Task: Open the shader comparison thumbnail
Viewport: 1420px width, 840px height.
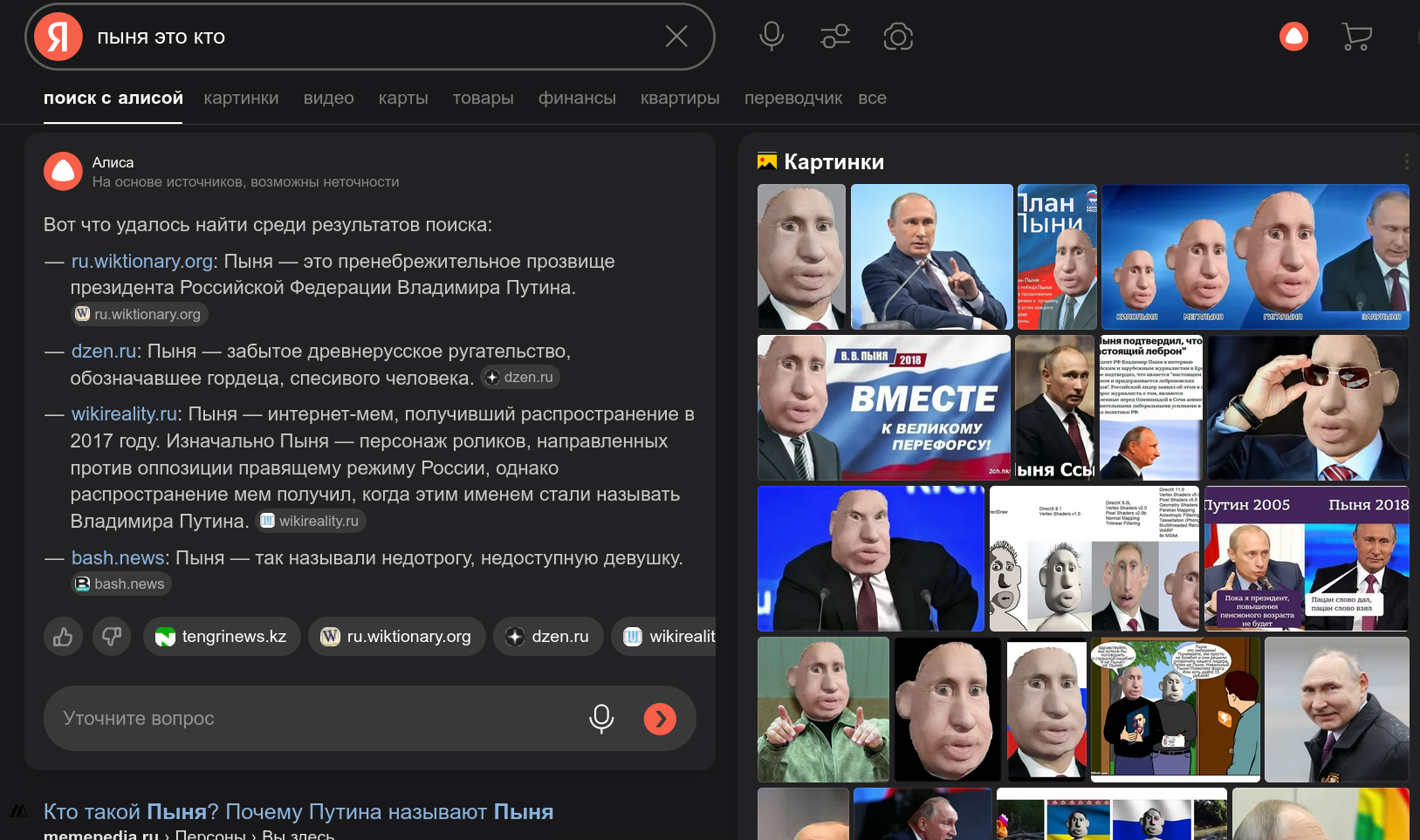Action: 1094,558
